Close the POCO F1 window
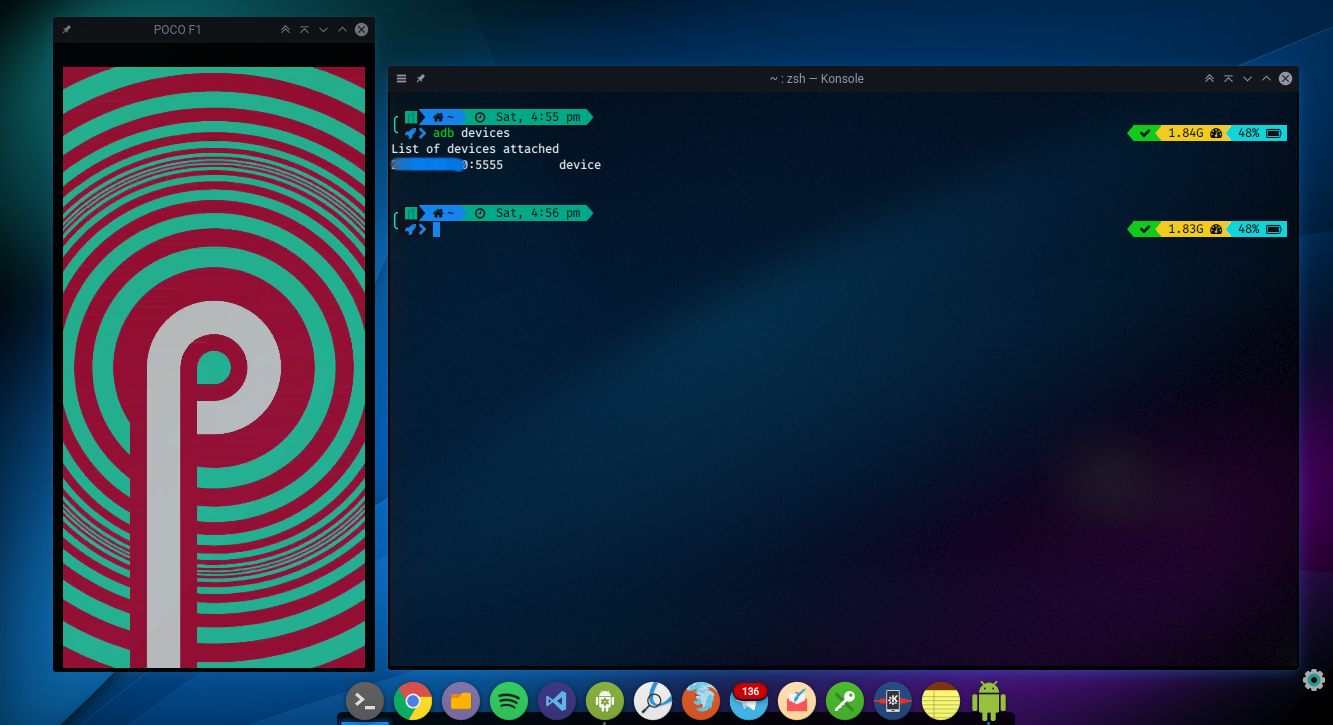1333x725 pixels. [362, 30]
